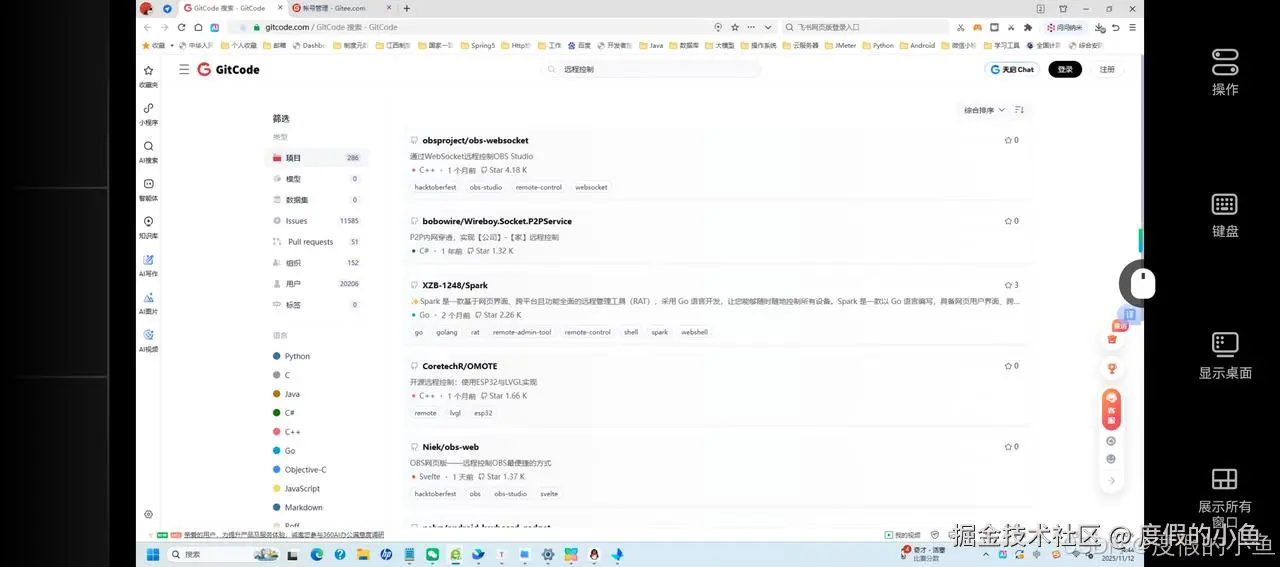Filter results by Issues
Screen dimensions: 1280x567
click(316, 221)
